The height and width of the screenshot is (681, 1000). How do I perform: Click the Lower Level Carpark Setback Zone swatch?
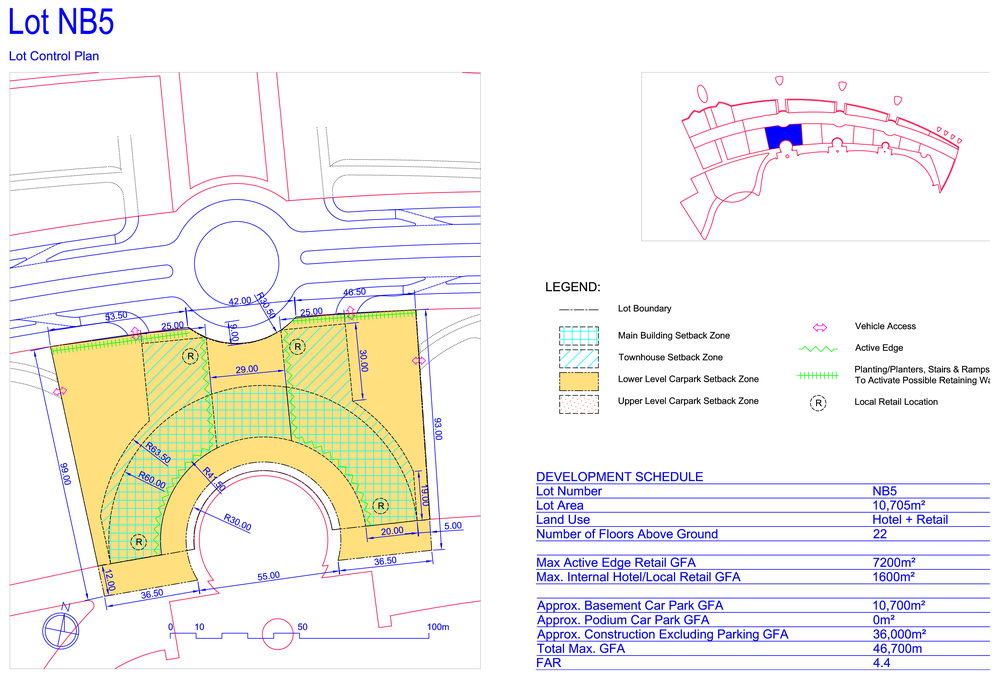578,380
